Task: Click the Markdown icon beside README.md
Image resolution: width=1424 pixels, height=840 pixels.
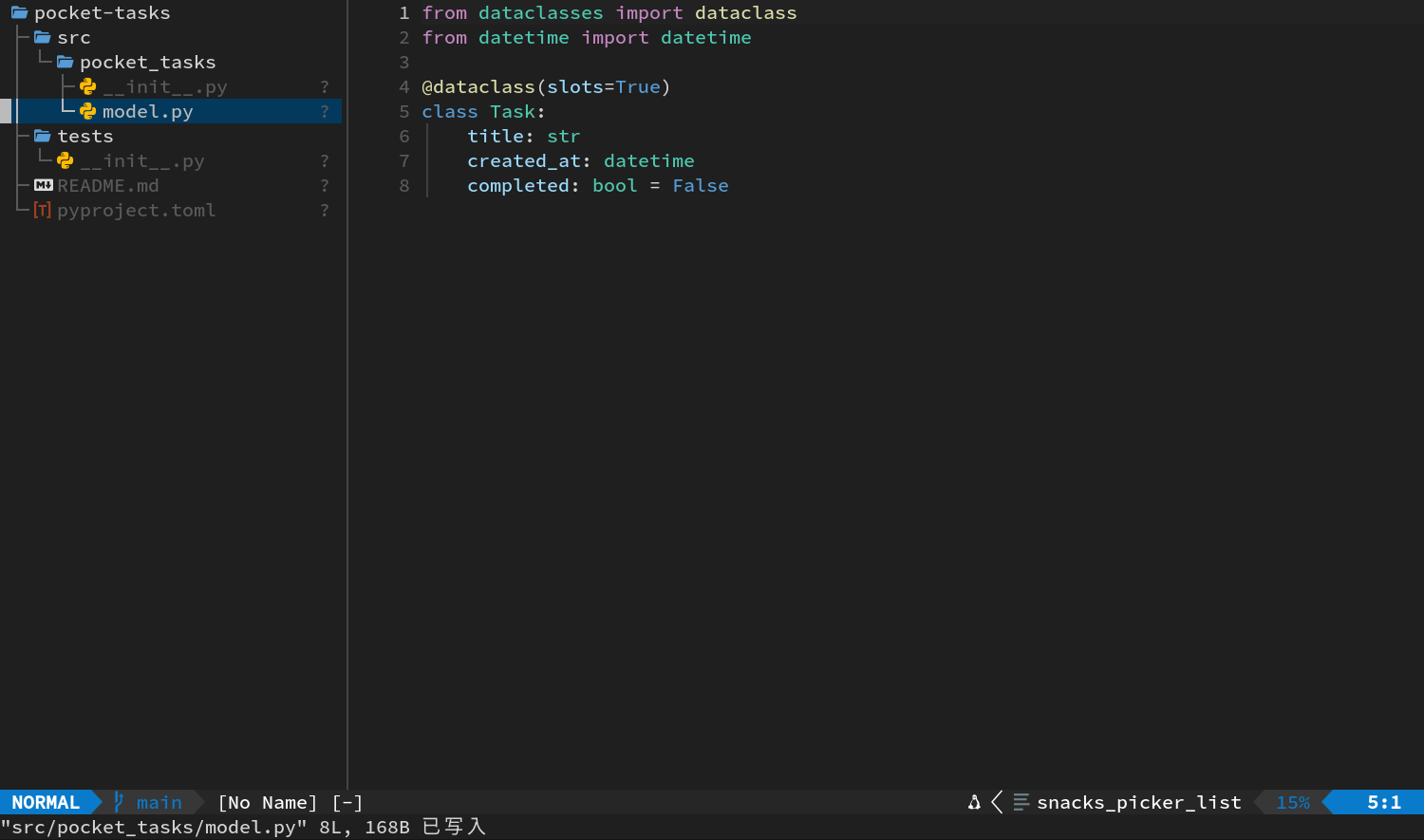Action: pos(44,186)
